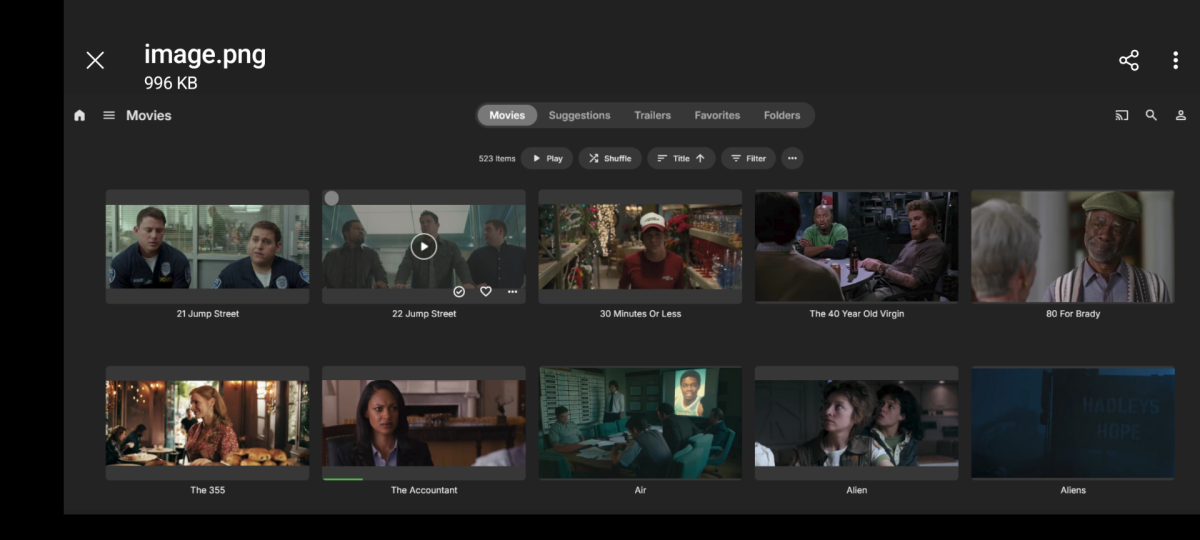
Task: Open the Favorites tab
Action: point(717,115)
